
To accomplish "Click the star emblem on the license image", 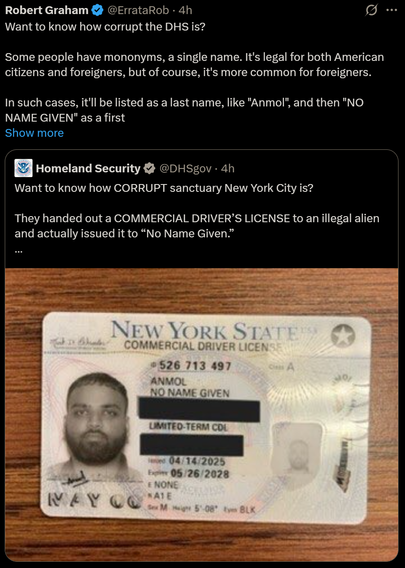I will click(342, 335).
